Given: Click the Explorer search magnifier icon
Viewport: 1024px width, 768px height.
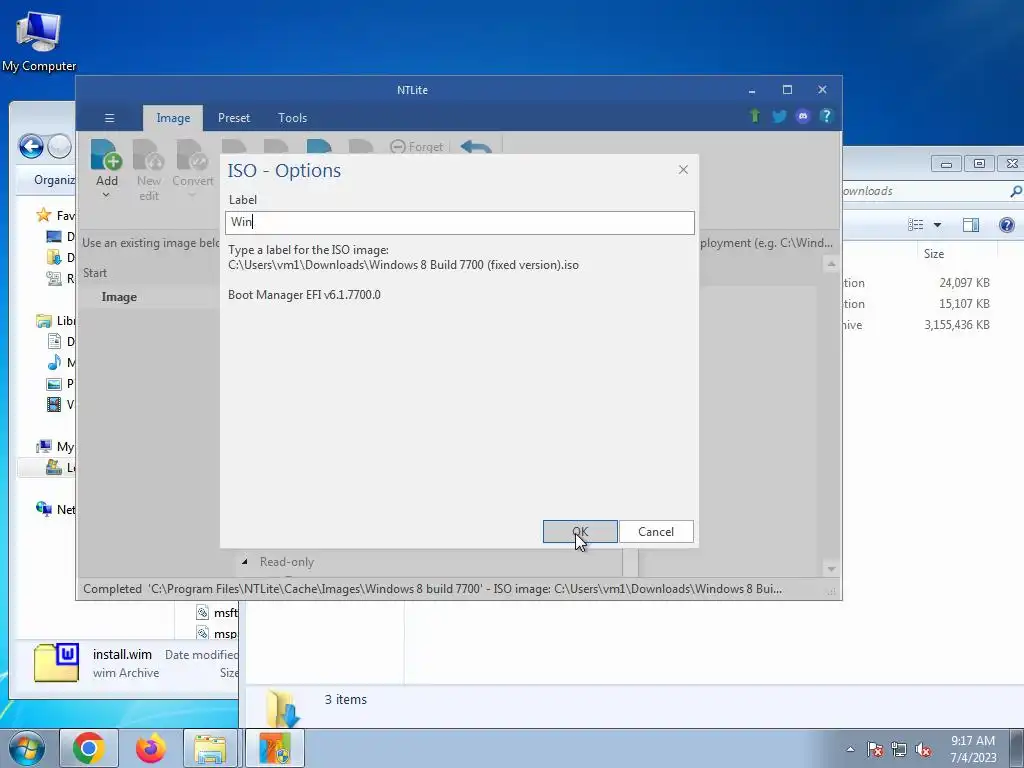Looking at the screenshot, I should tap(1016, 191).
